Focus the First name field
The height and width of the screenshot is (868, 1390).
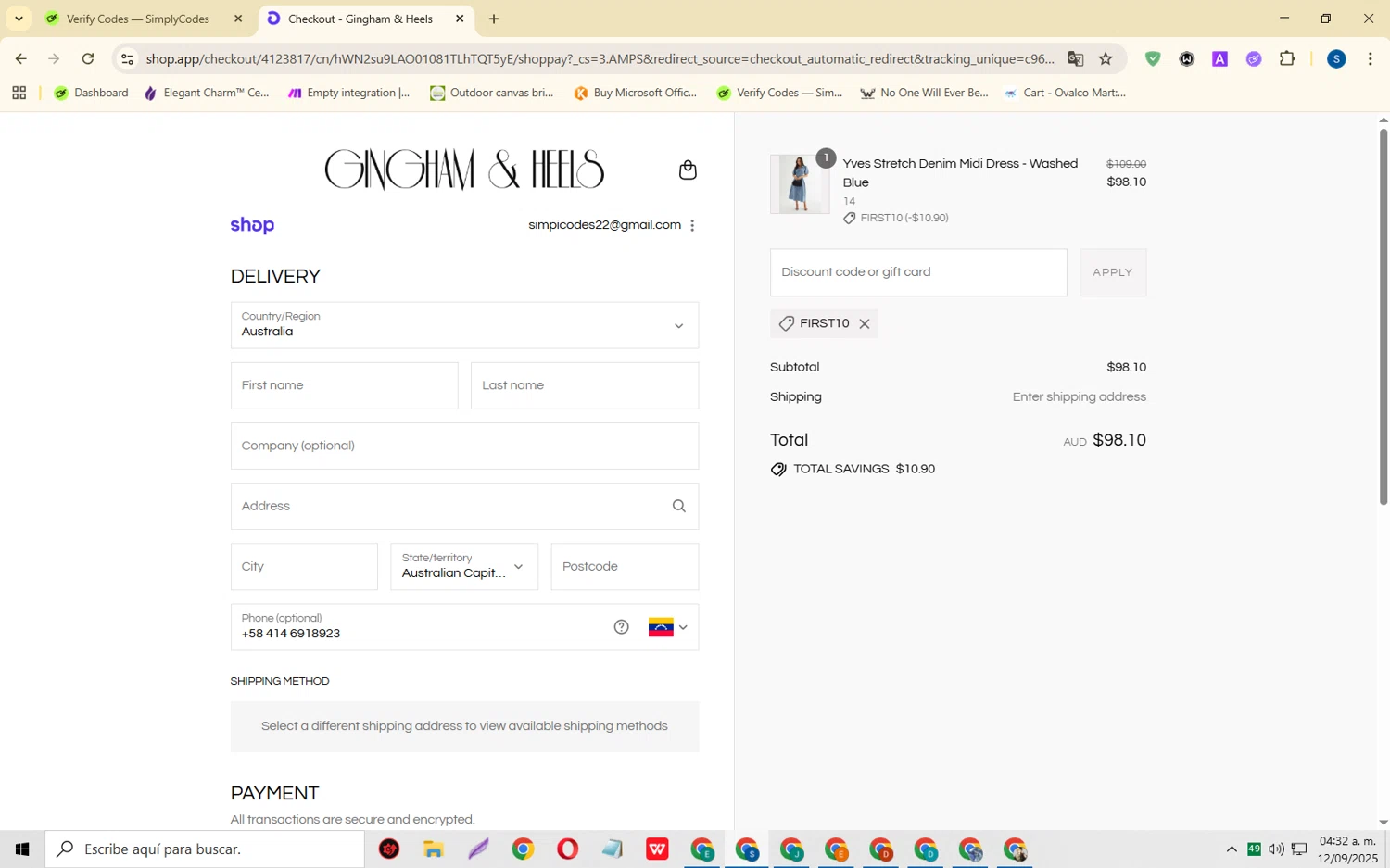344,385
